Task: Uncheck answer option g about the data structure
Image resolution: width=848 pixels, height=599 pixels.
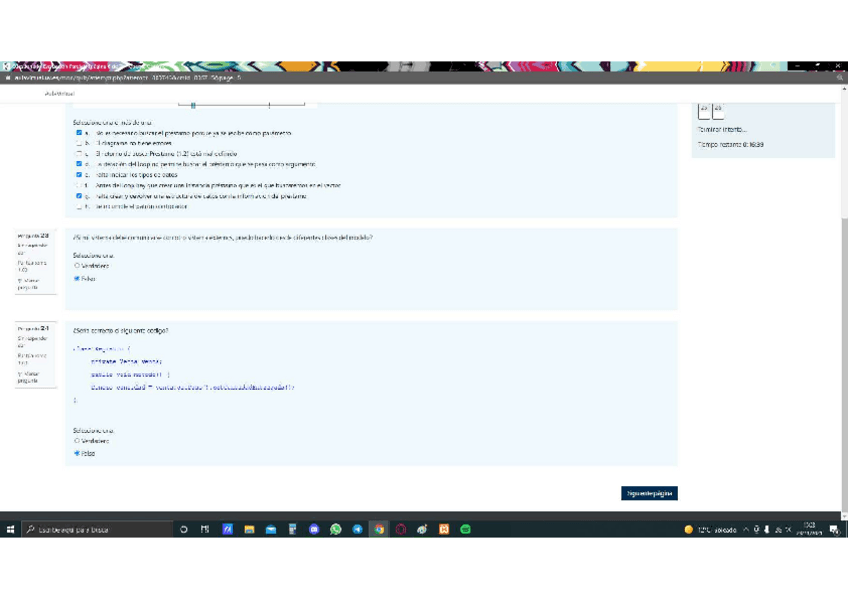Action: click(79, 196)
